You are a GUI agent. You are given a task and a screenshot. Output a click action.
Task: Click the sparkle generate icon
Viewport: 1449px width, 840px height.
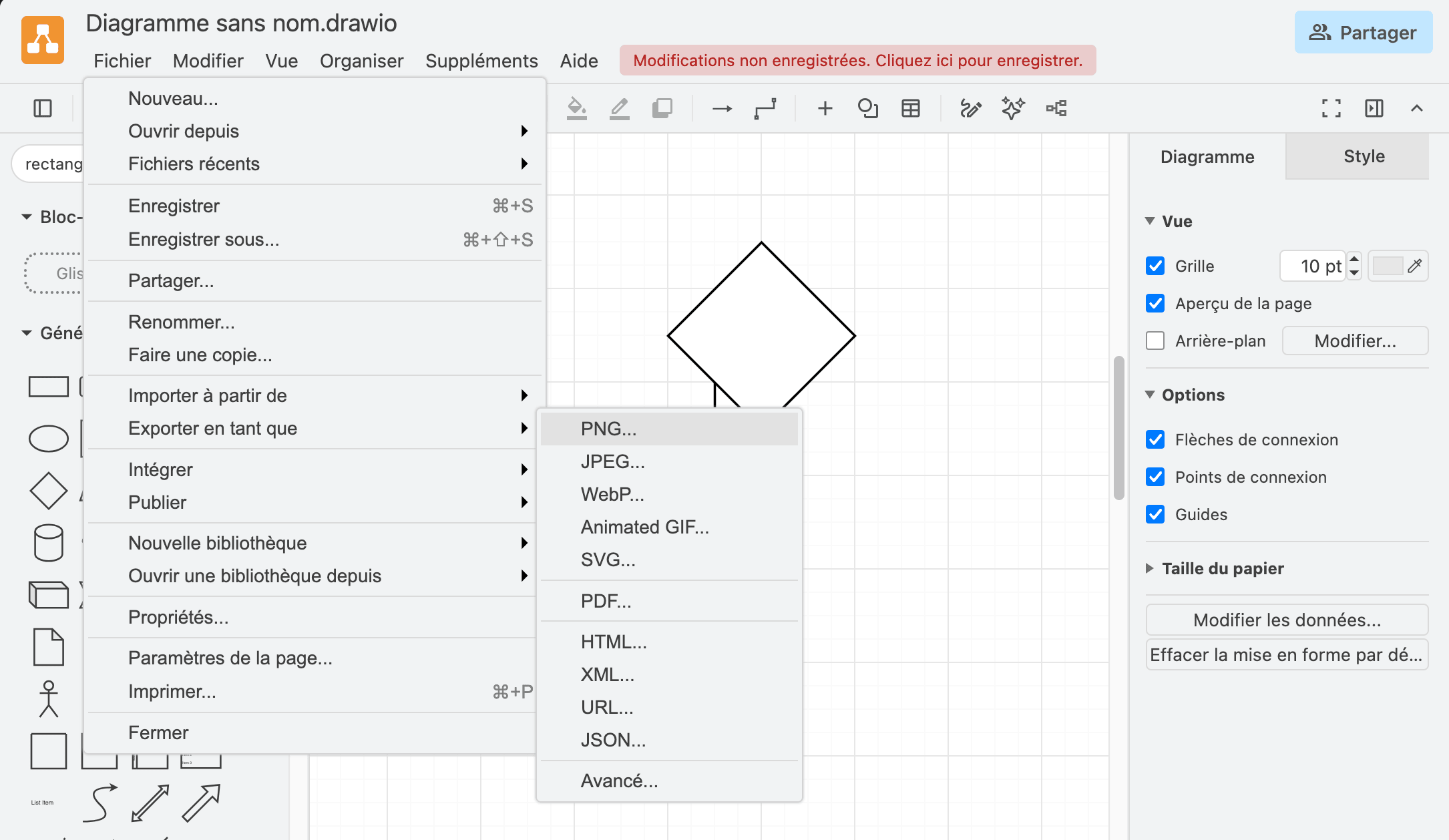point(1013,108)
